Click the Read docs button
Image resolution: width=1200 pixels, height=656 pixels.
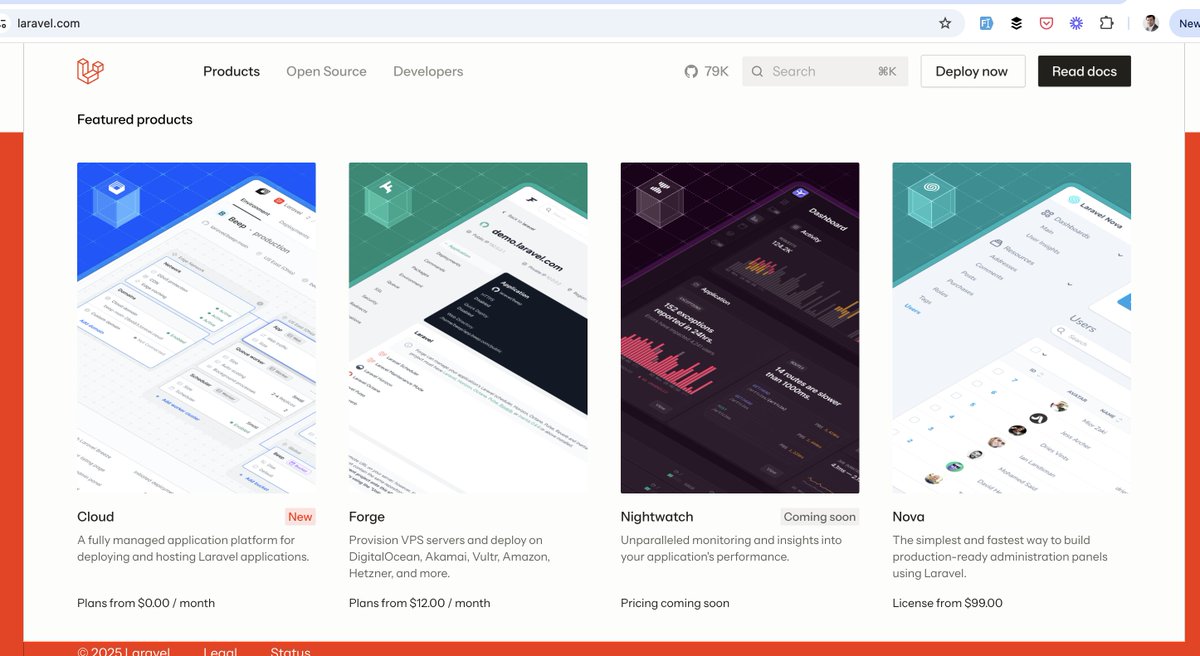click(1084, 71)
